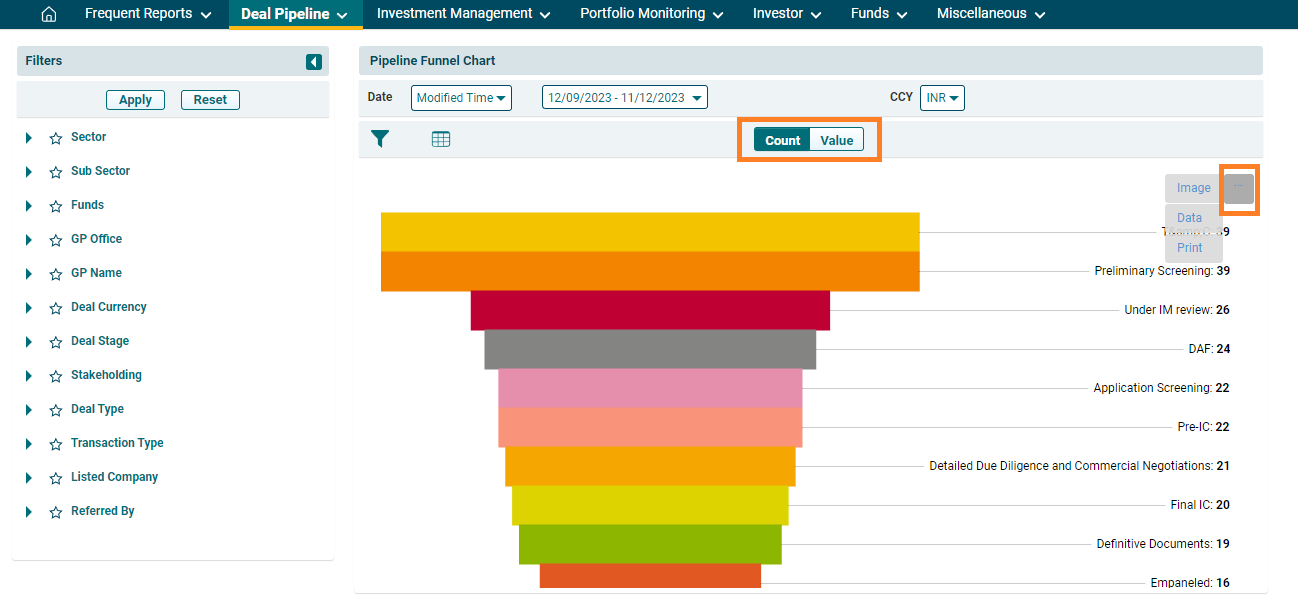This screenshot has height=599, width=1298.
Task: Click the crimson Under IM review funnel segment
Action: coord(650,310)
